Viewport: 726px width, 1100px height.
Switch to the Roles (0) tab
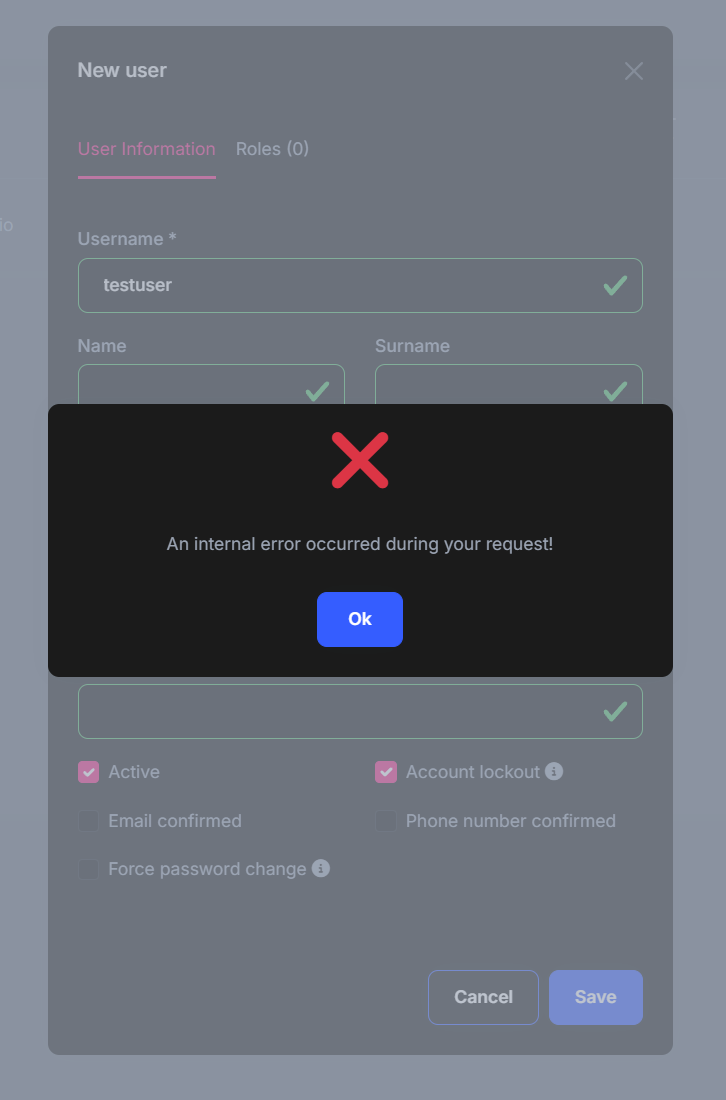pyautogui.click(x=272, y=149)
